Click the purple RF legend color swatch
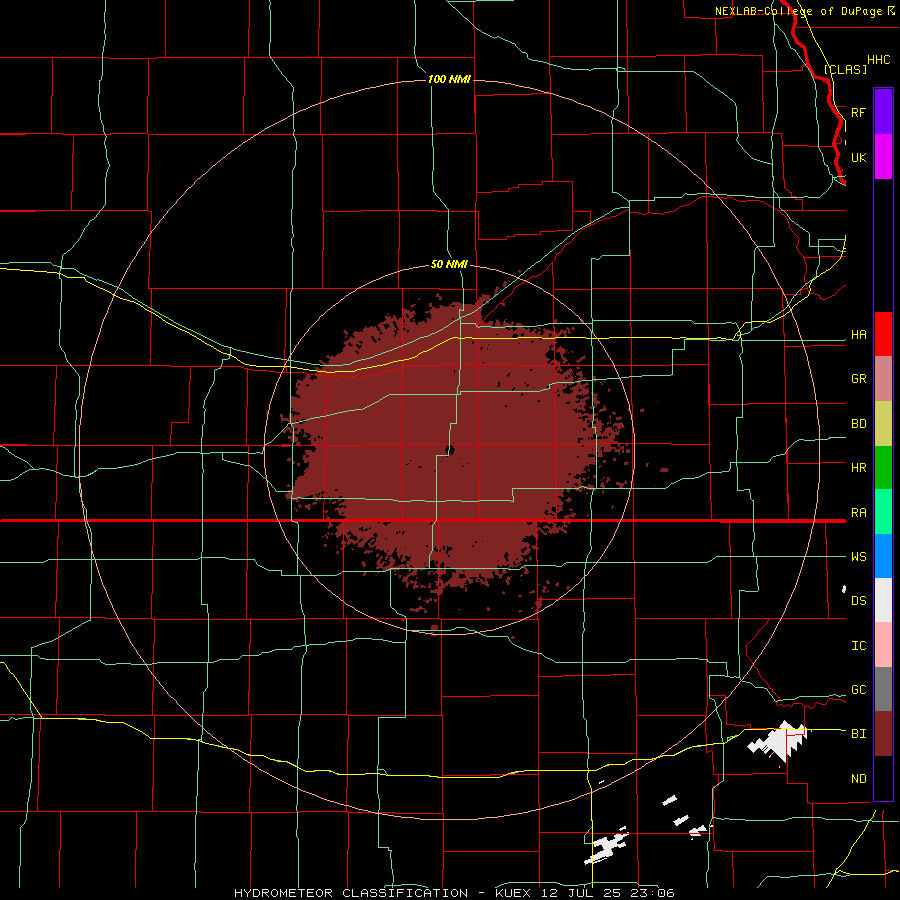Screen dimensions: 900x900 [x=883, y=112]
